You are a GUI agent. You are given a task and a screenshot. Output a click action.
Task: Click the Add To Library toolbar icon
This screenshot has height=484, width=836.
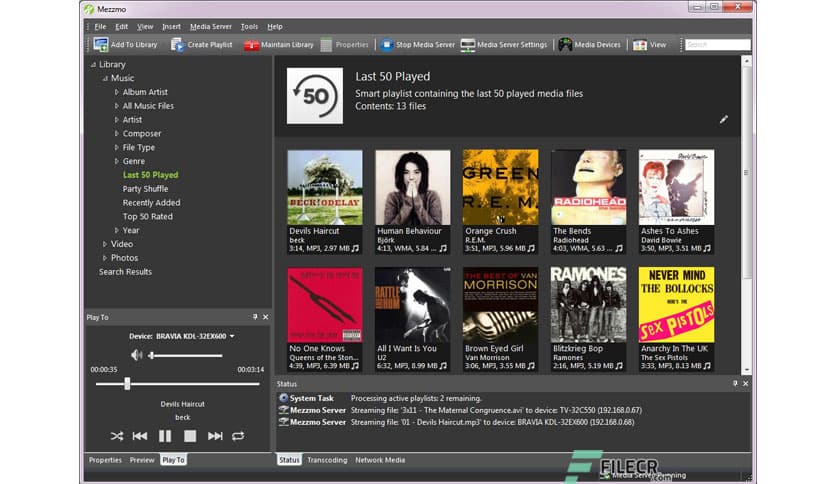101,45
